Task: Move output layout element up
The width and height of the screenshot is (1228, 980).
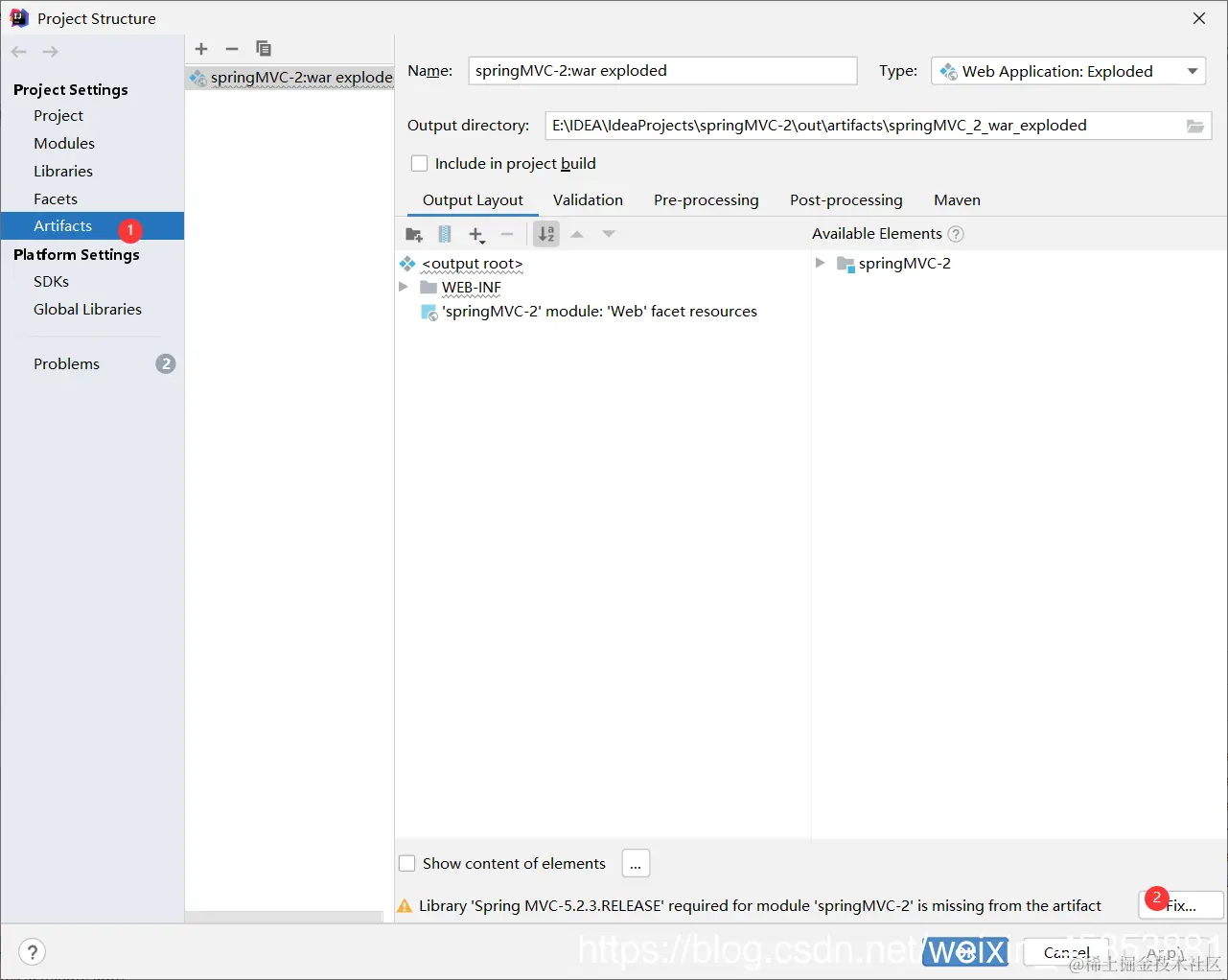Action: coord(577,234)
